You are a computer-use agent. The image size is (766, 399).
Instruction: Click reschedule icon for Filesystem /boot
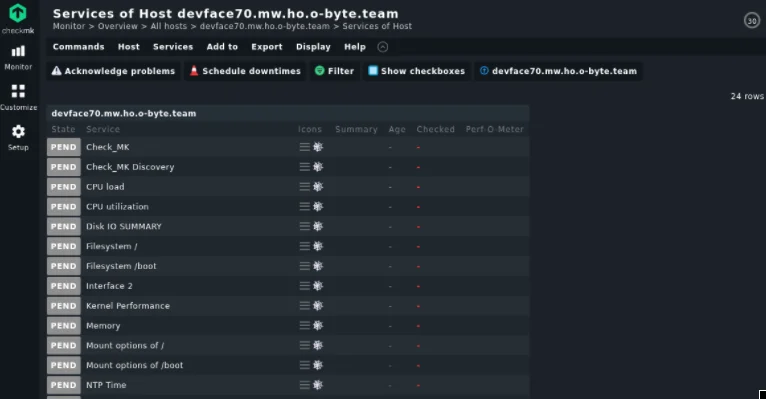(318, 266)
